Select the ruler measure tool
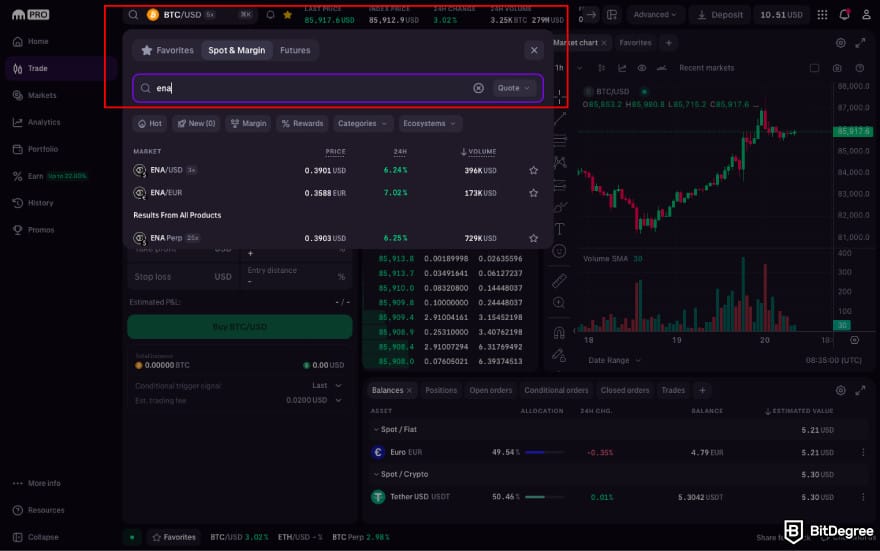 point(560,281)
